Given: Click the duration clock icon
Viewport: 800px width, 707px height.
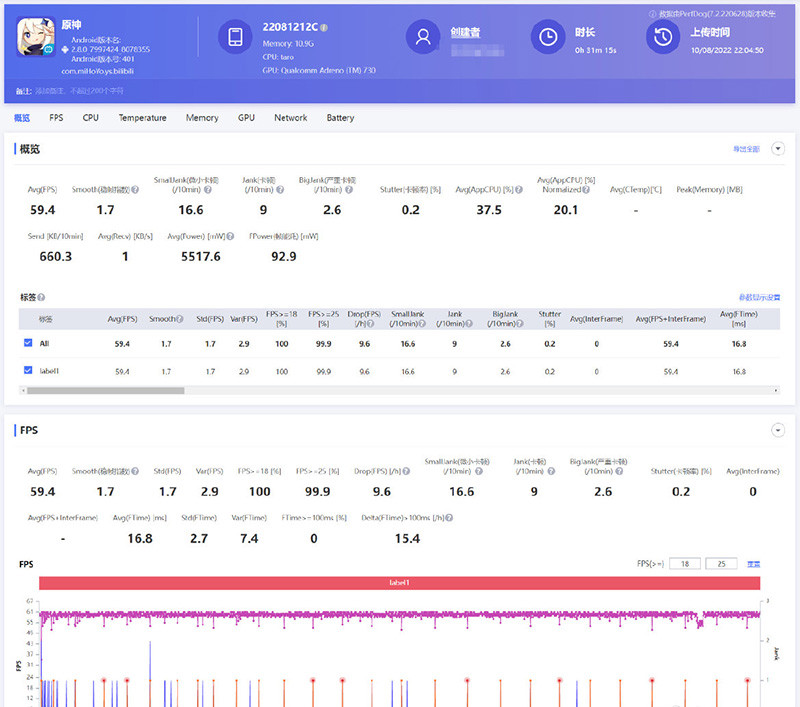Looking at the screenshot, I should pyautogui.click(x=548, y=38).
